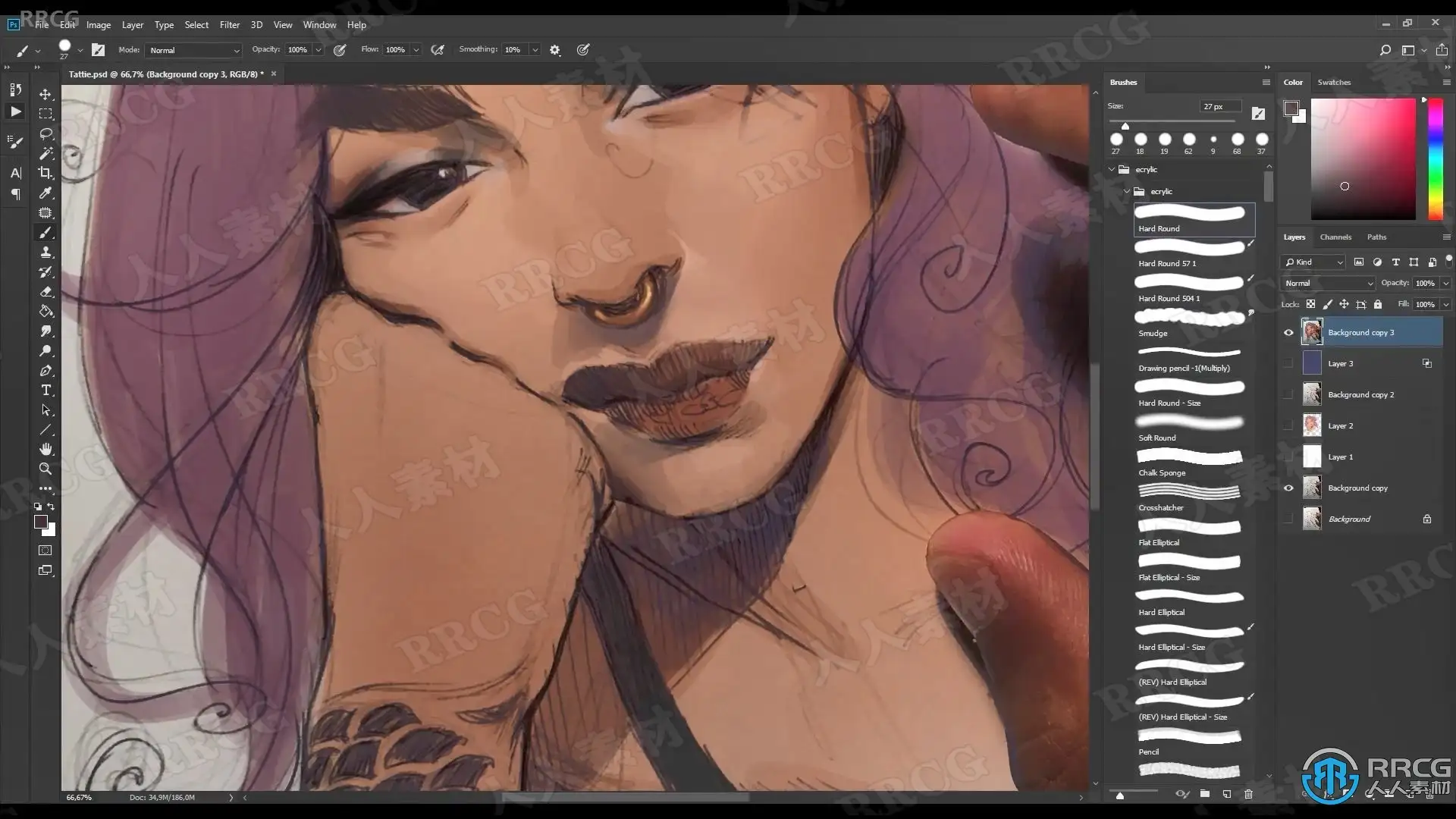Select the Zoom tool

coord(45,469)
